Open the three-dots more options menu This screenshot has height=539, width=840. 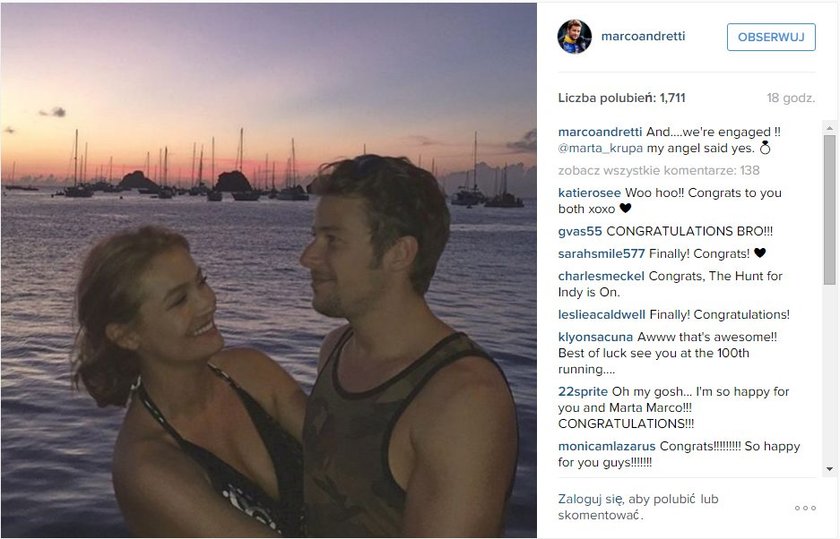coord(805,508)
